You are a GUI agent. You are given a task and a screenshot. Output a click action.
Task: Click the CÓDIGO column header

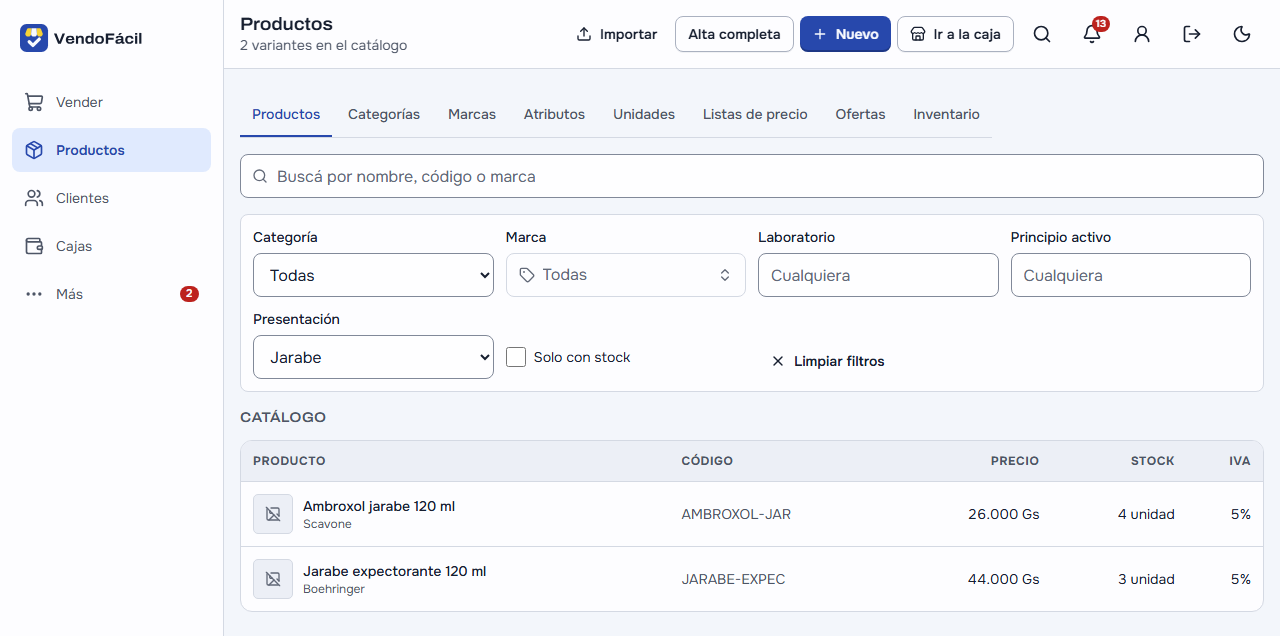(707, 461)
